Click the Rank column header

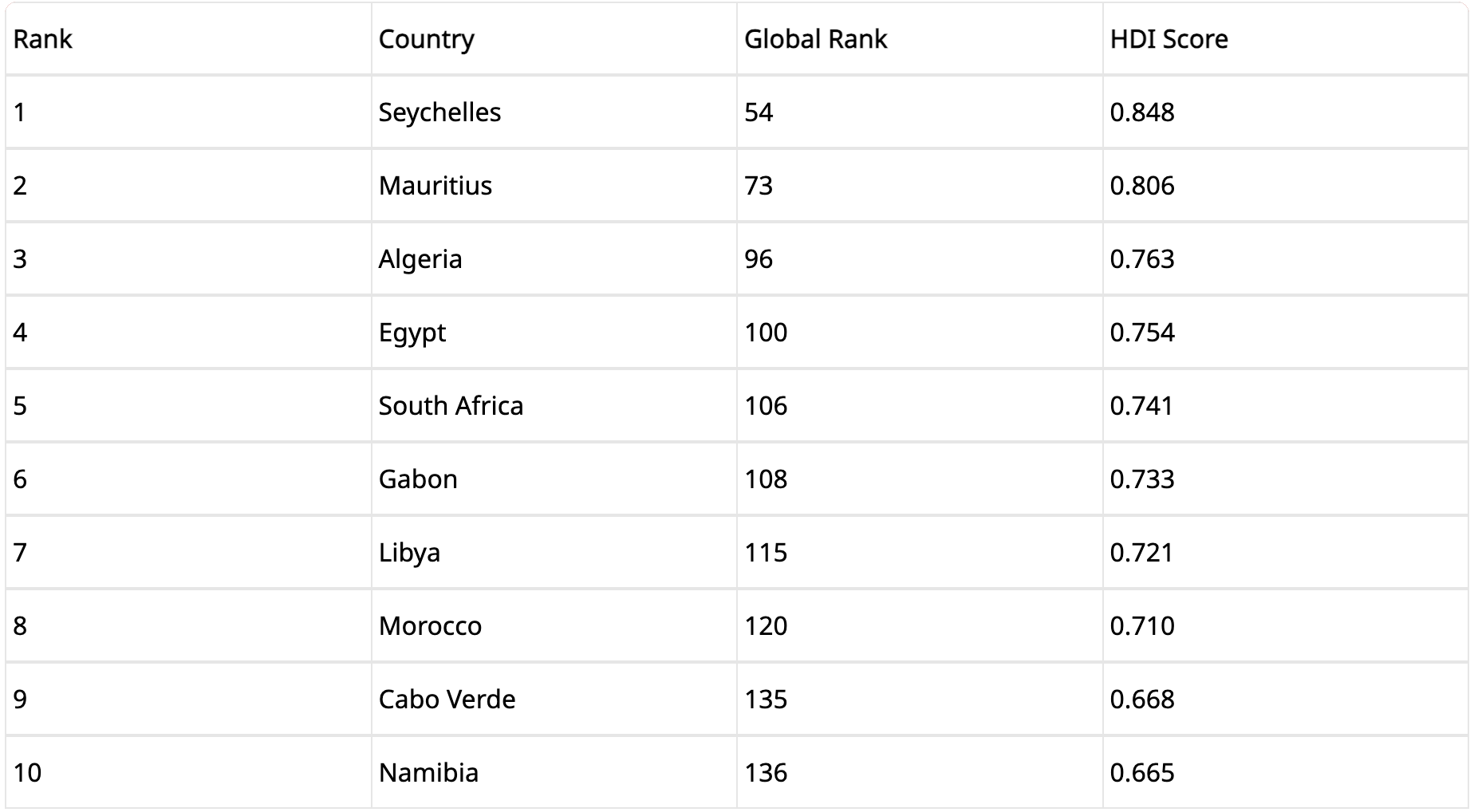[43, 39]
